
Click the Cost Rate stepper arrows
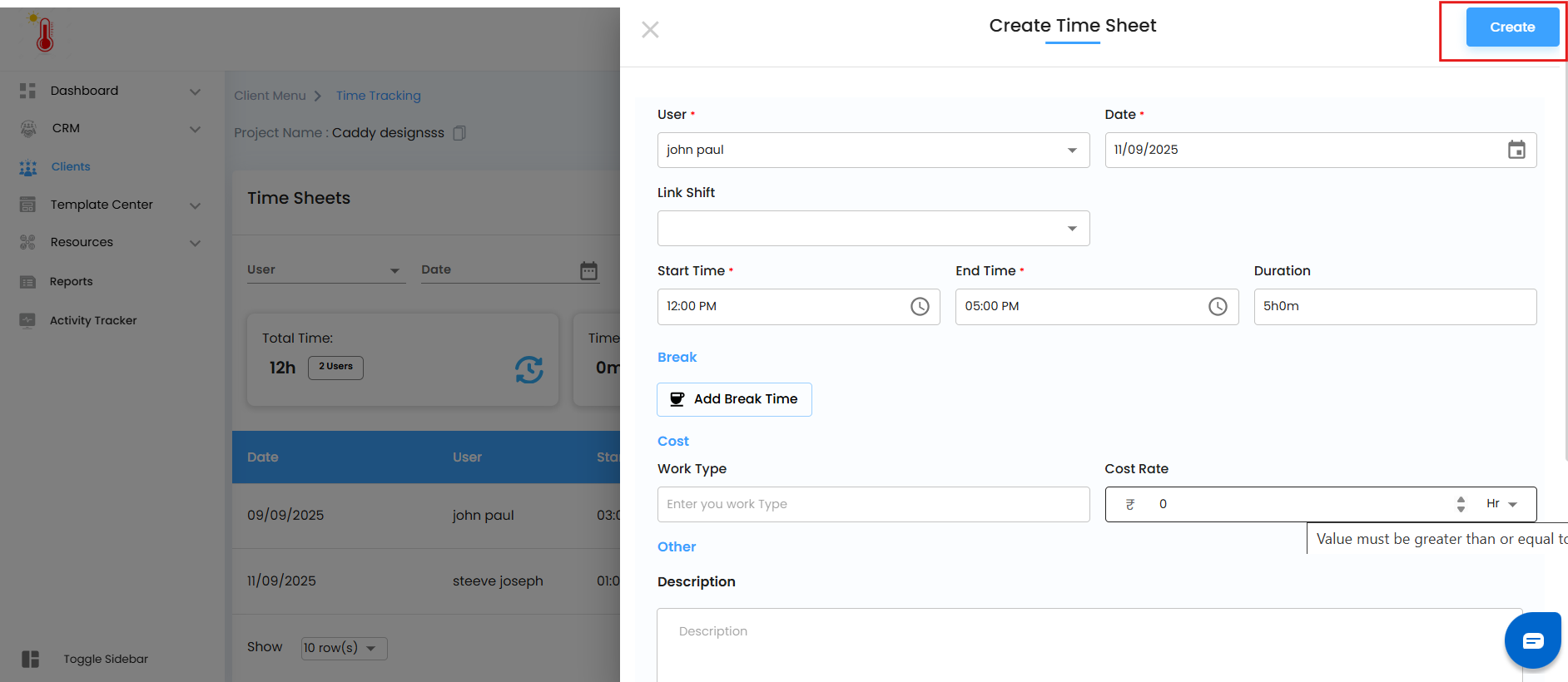[x=1461, y=504]
